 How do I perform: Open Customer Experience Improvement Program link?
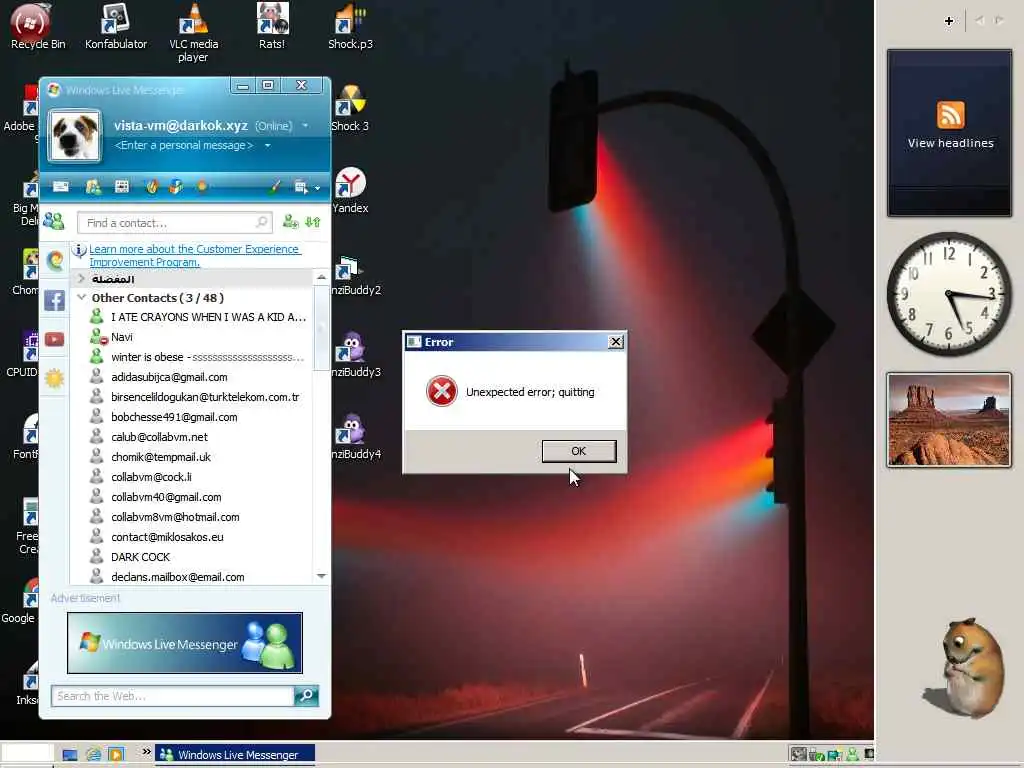click(x=194, y=255)
